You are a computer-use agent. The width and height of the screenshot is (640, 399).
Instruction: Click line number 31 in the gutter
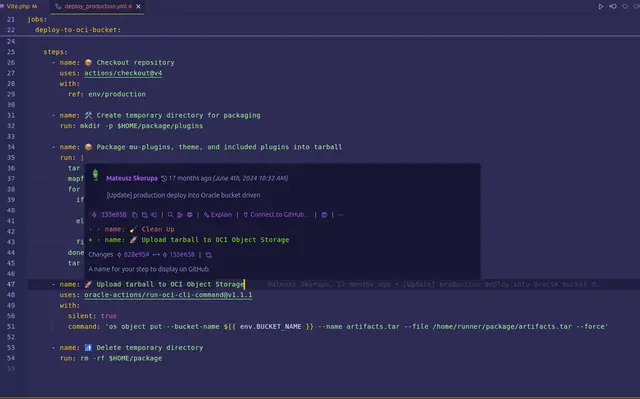tap(11, 115)
